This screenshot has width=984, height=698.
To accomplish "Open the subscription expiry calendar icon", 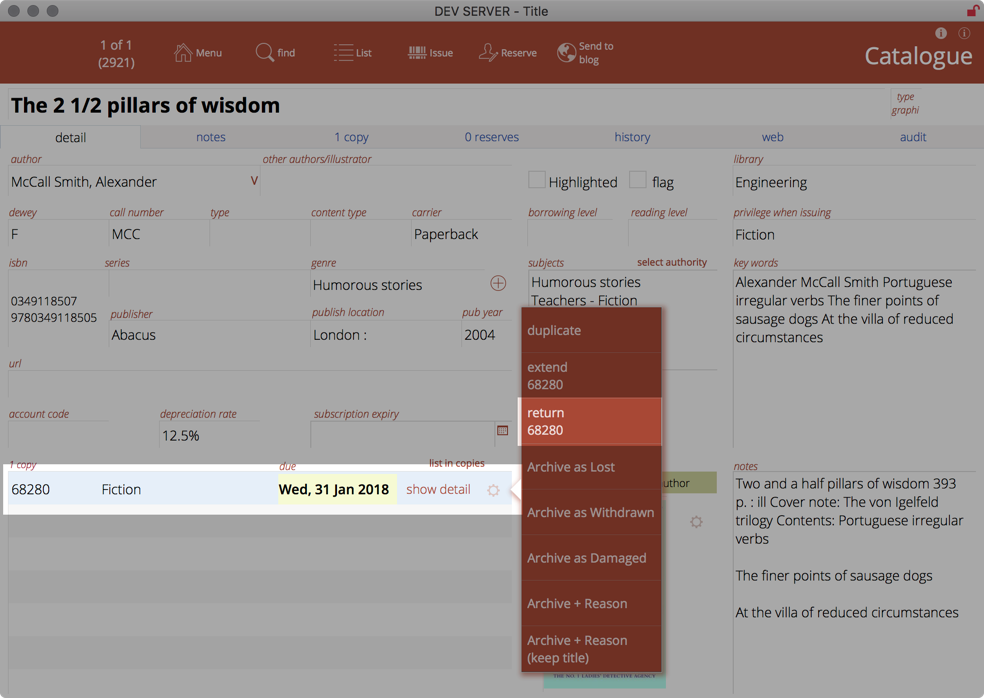I will pos(502,431).
